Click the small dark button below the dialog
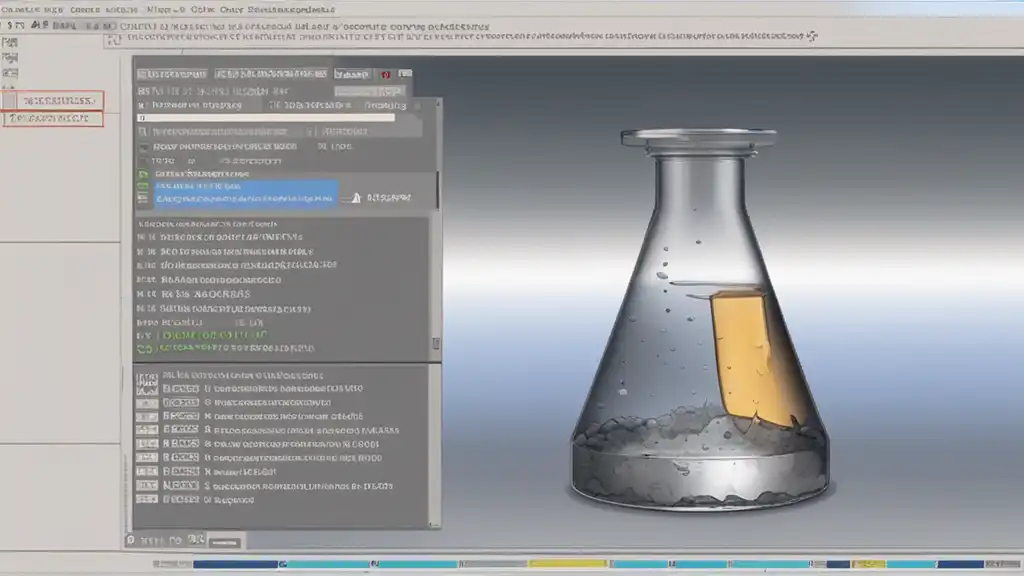This screenshot has width=1024, height=576. tap(225, 542)
